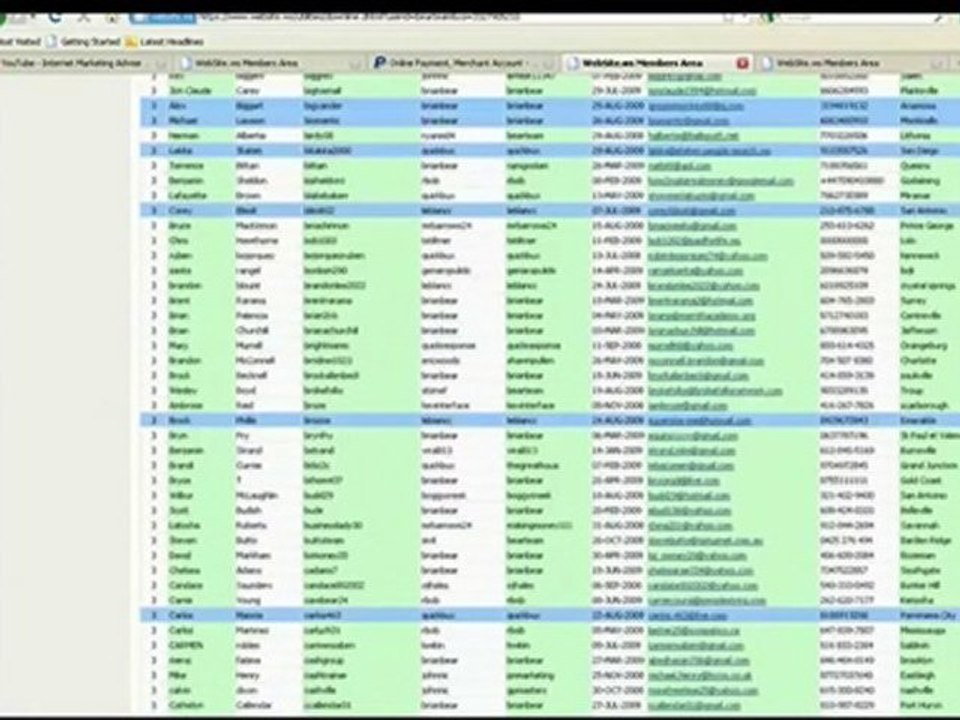Select the last name cell "Hawthorne"
This screenshot has height=720, width=960.
coord(257,241)
